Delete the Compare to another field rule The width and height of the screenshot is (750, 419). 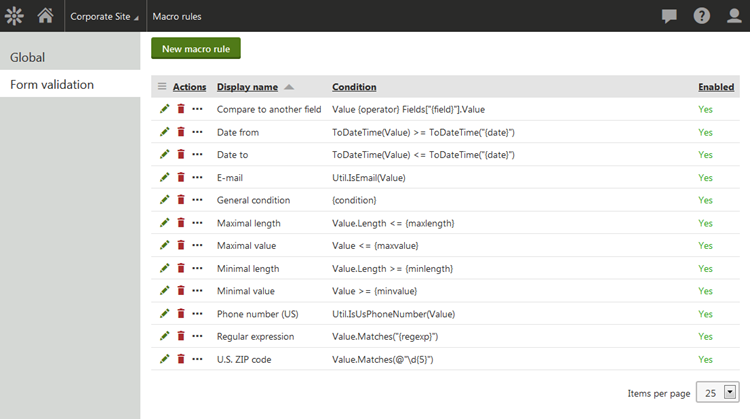(181, 109)
